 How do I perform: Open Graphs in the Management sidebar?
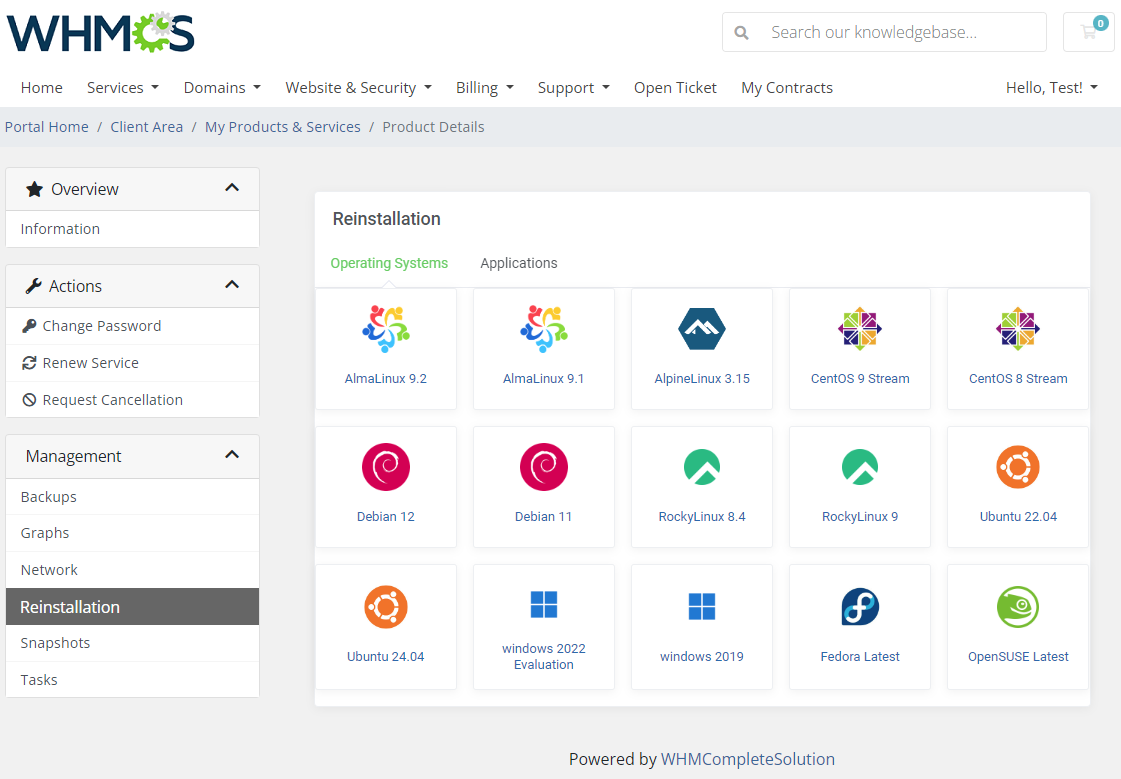point(132,533)
